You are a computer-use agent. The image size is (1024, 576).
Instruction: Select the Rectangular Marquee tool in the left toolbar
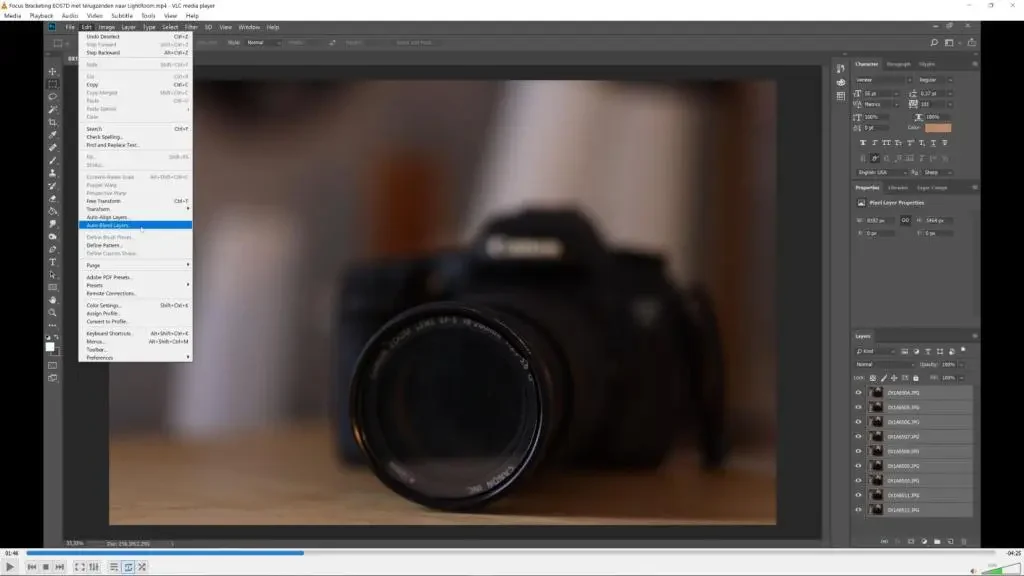(53, 84)
